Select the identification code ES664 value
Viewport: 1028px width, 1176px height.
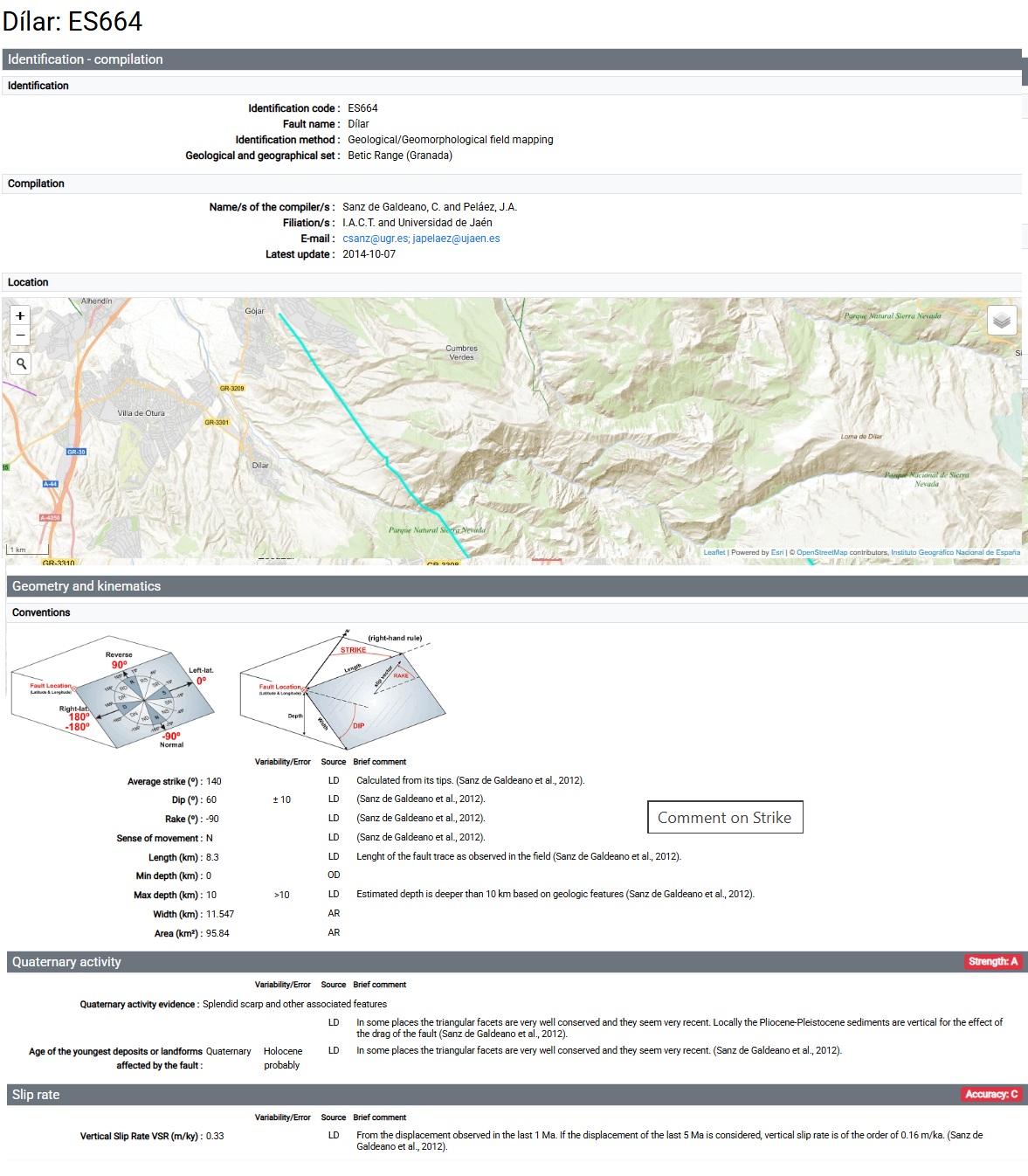[x=362, y=108]
